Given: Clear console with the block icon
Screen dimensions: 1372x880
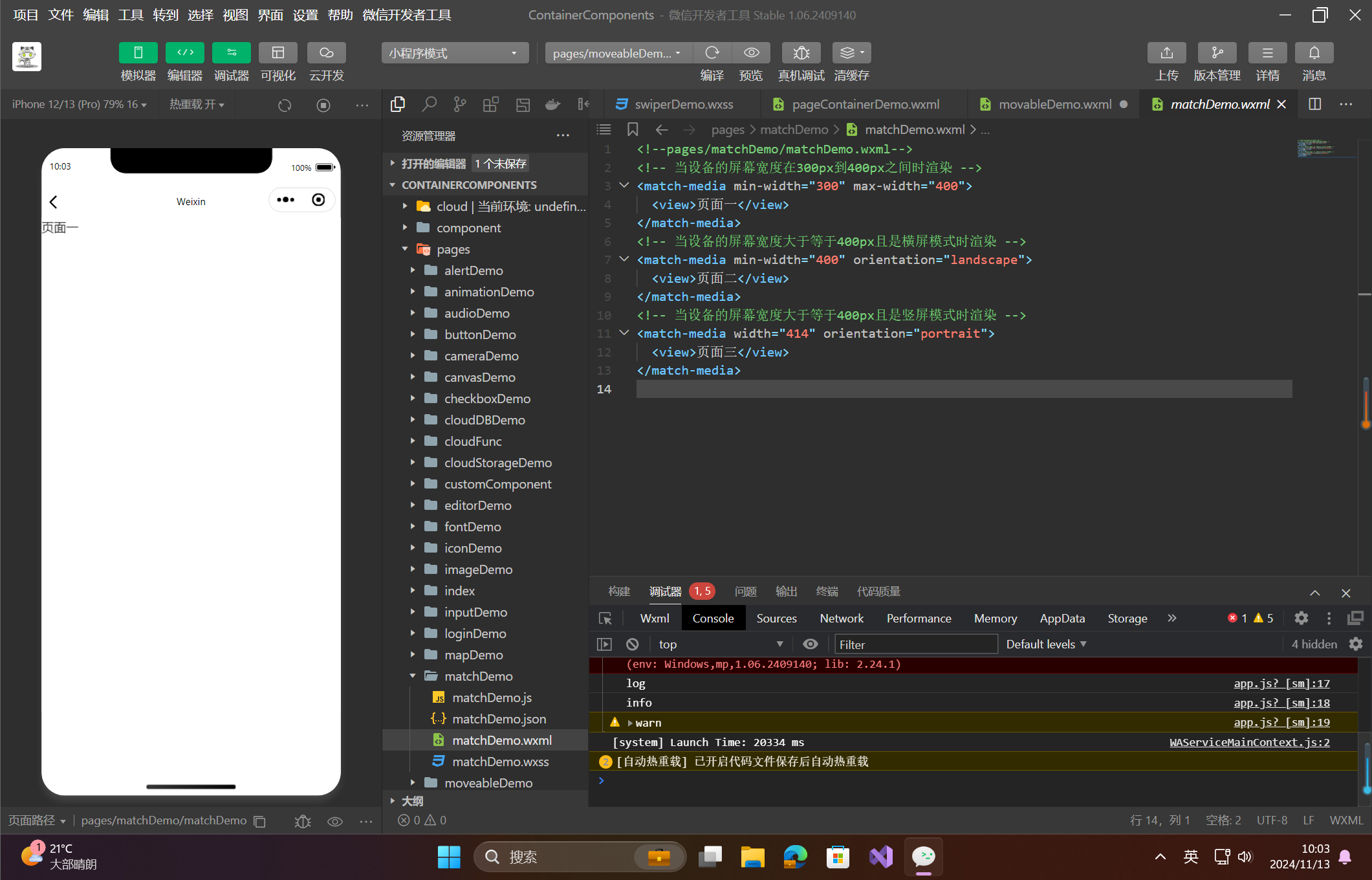Looking at the screenshot, I should pyautogui.click(x=632, y=644).
